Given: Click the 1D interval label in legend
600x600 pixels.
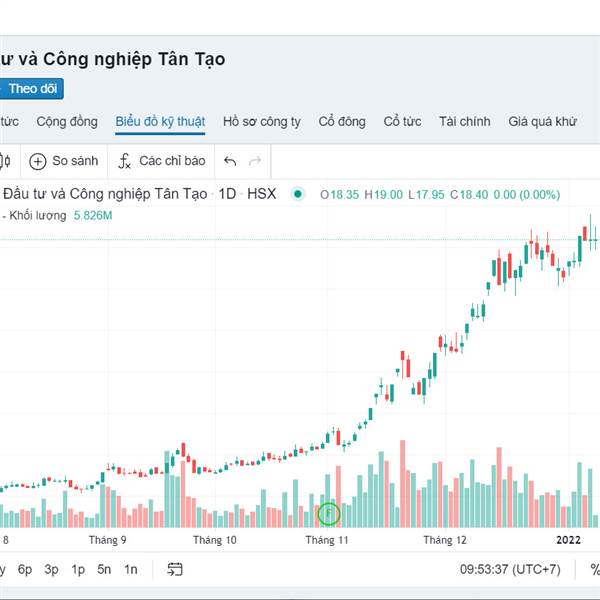Looking at the screenshot, I should click(227, 194).
